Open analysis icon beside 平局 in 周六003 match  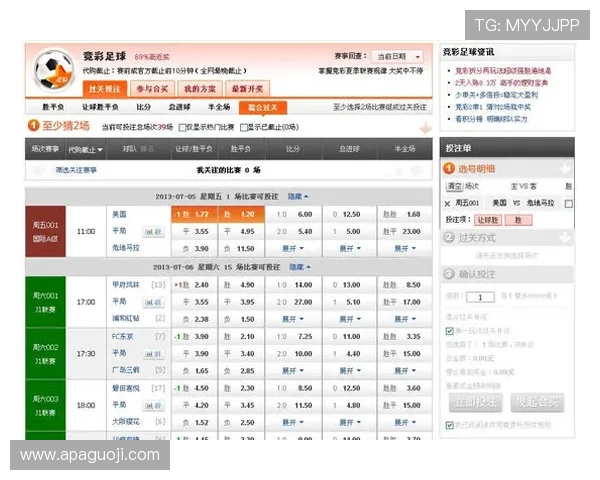coord(154,406)
